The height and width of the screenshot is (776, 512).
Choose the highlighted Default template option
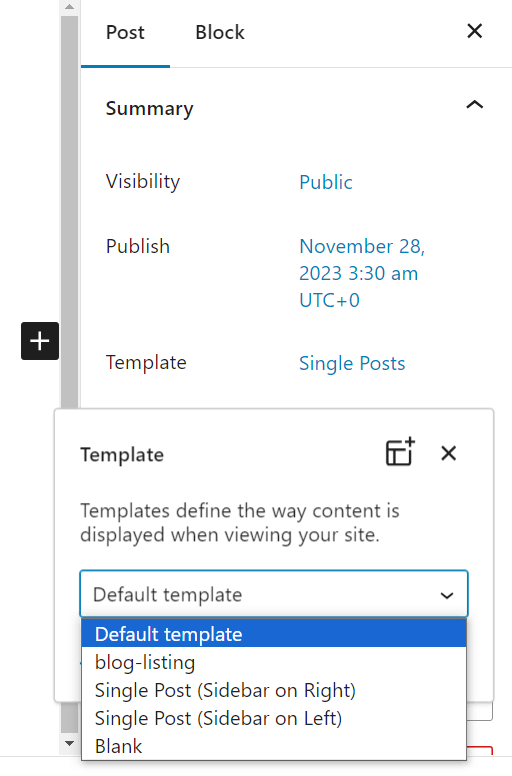[x=274, y=634]
